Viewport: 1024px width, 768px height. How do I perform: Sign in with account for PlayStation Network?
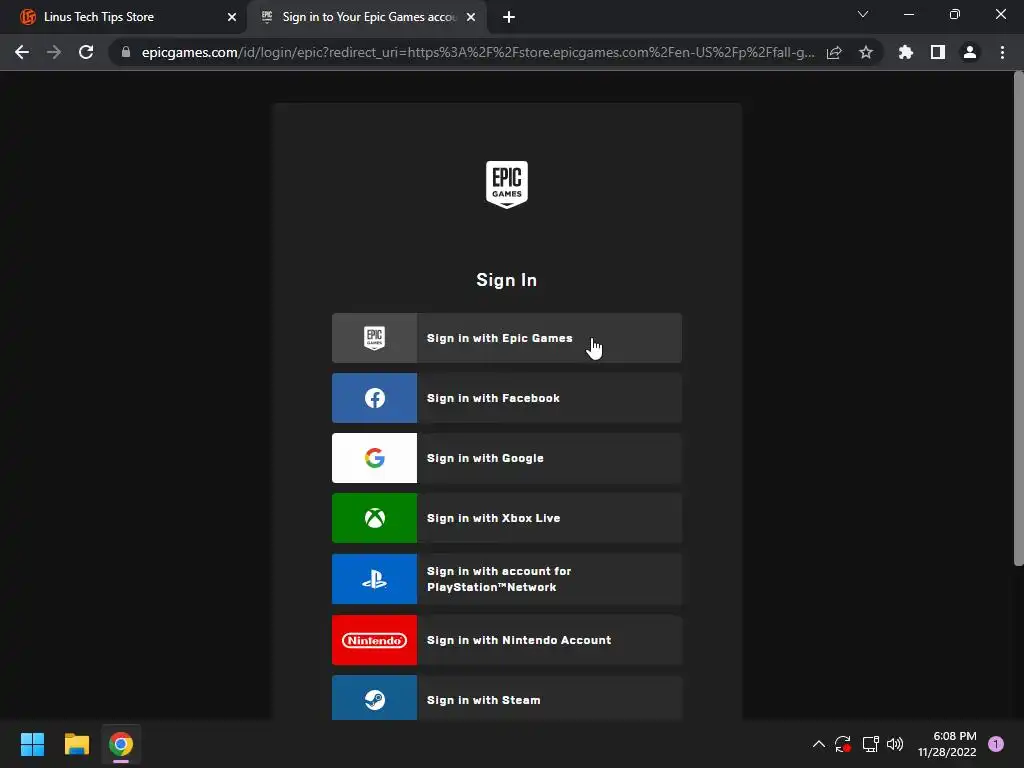tap(507, 579)
